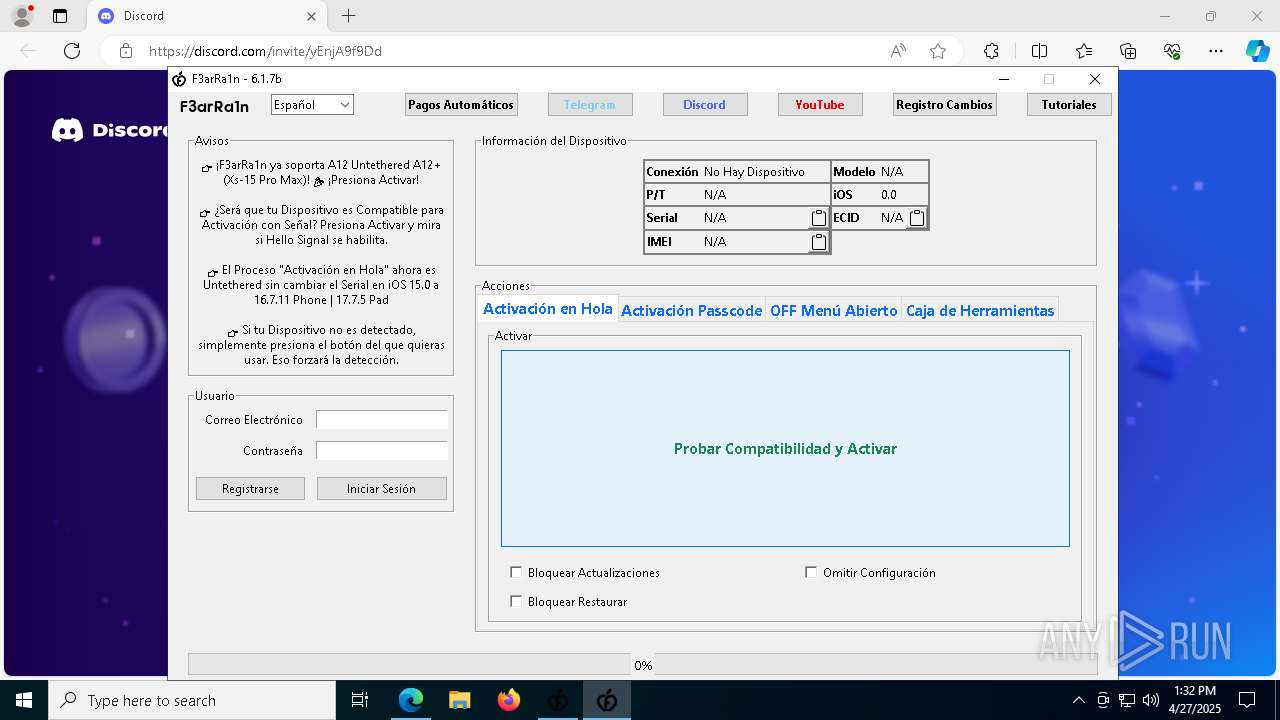Click the Registrarse button
1280x720 pixels.
250,488
